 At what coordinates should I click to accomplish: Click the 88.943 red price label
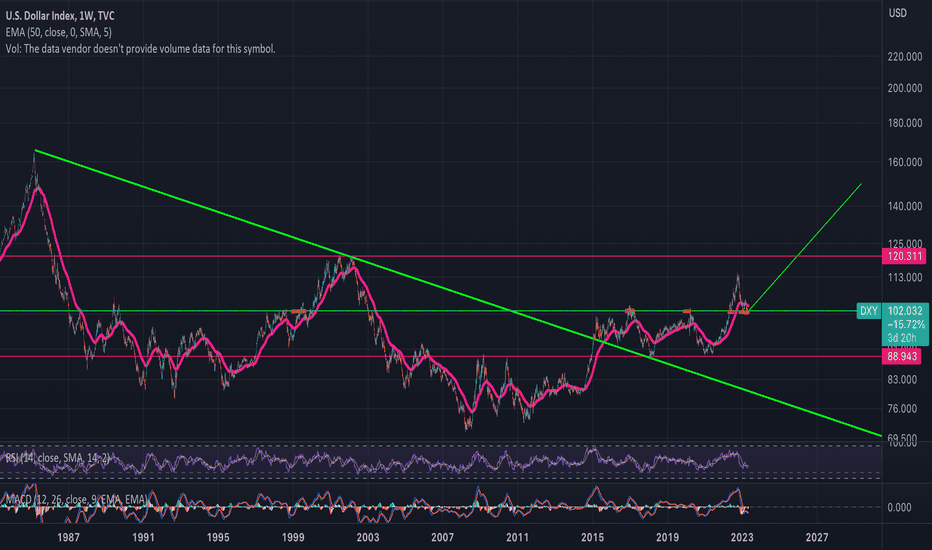click(x=902, y=356)
